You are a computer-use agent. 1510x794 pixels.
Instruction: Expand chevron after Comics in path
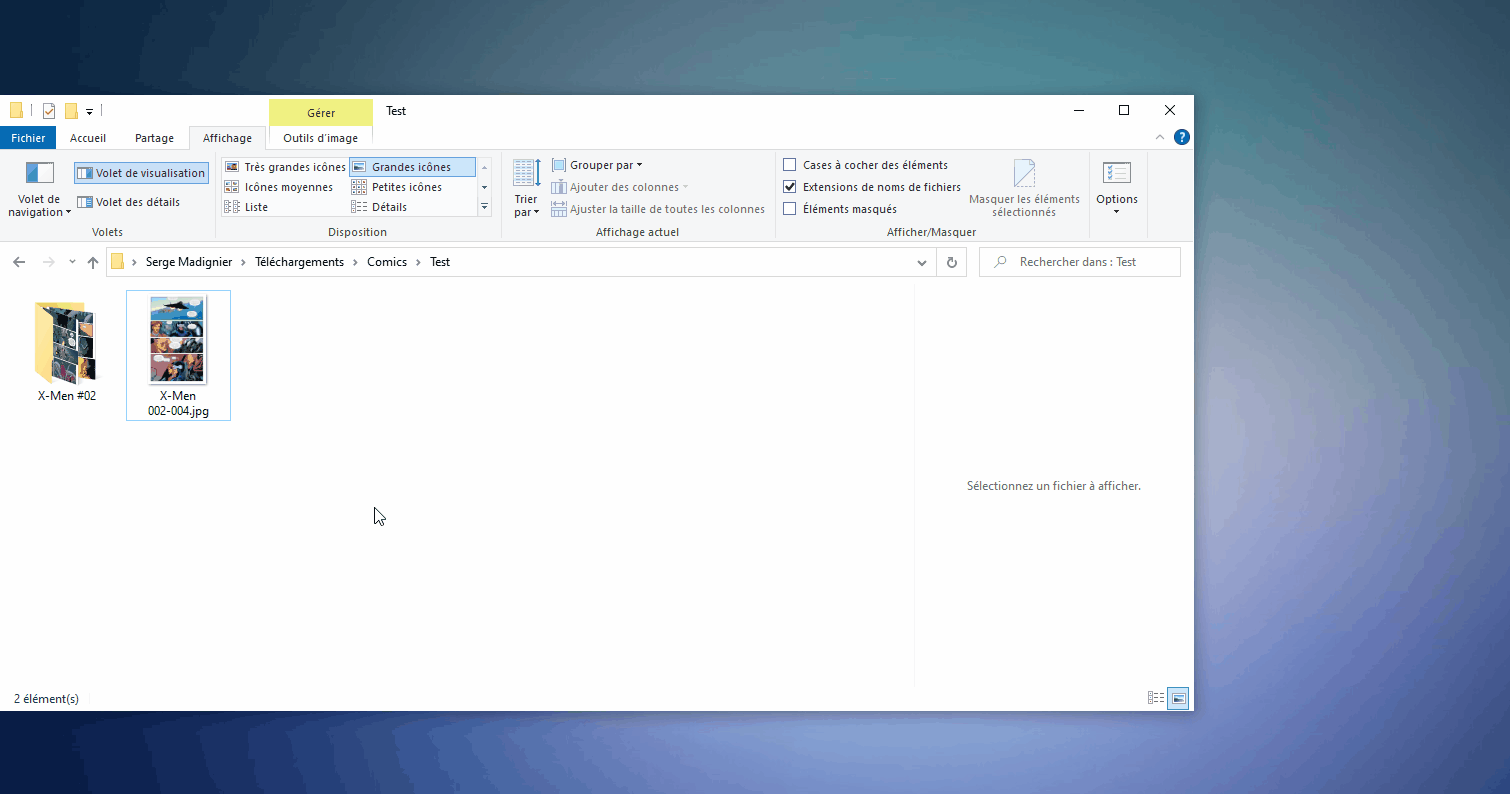click(419, 262)
